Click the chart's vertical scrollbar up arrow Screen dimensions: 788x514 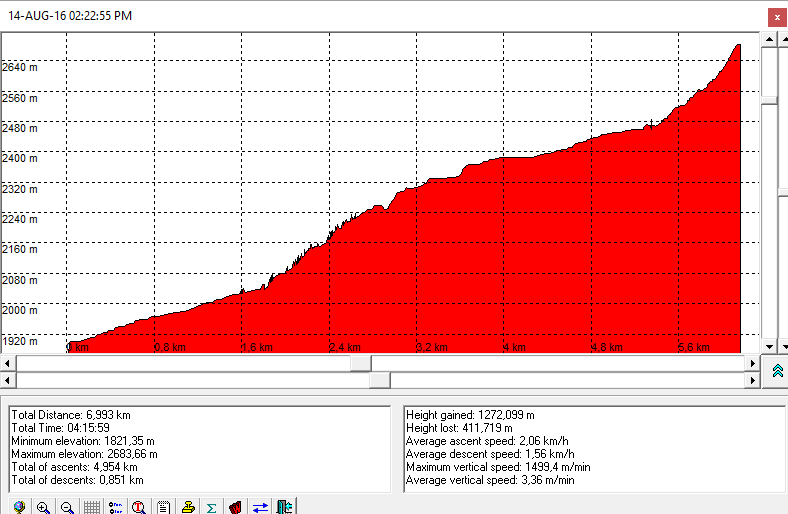(769, 38)
